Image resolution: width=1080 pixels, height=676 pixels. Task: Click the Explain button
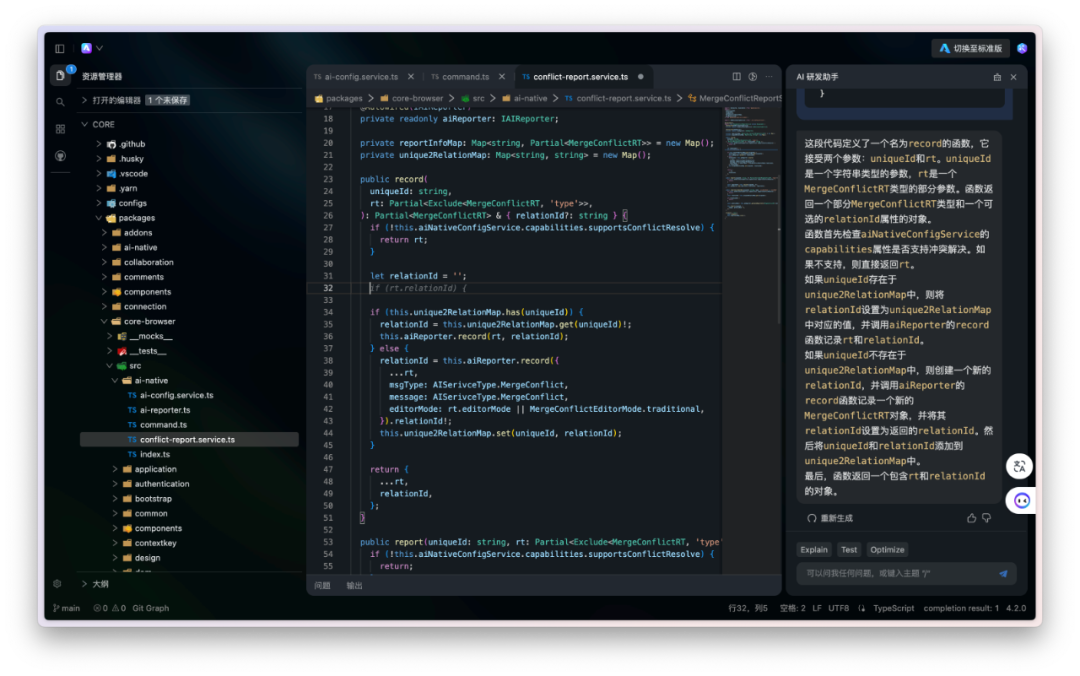click(x=814, y=550)
